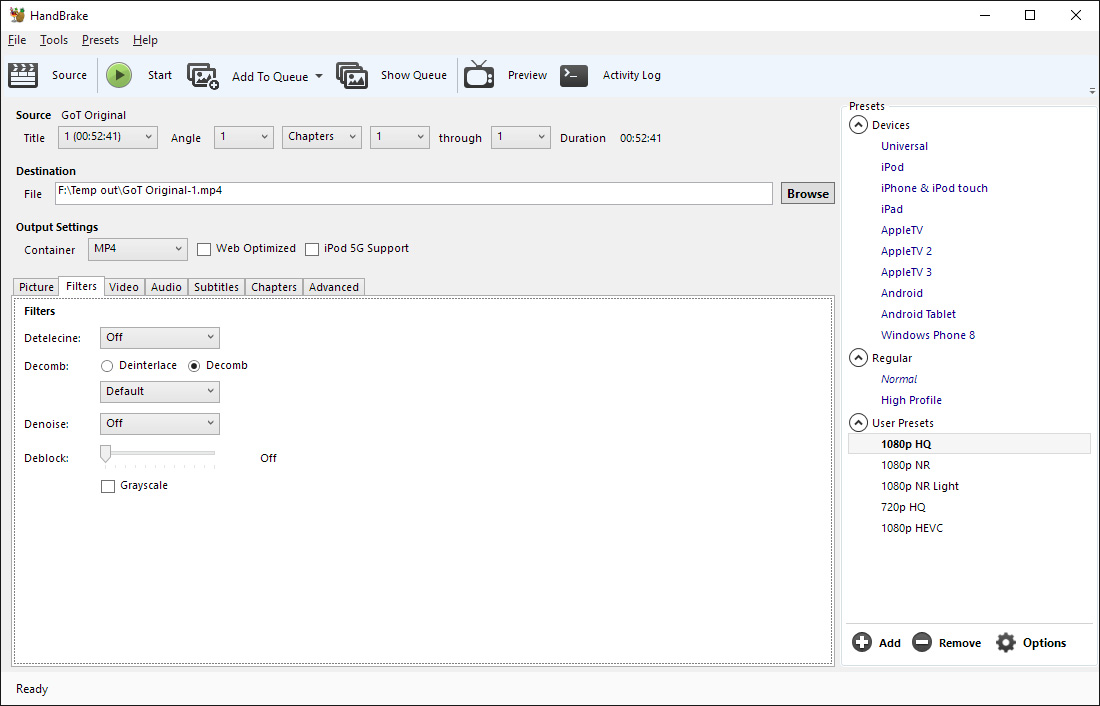Switch to the Advanced tab
This screenshot has width=1100, height=706.
coord(334,287)
